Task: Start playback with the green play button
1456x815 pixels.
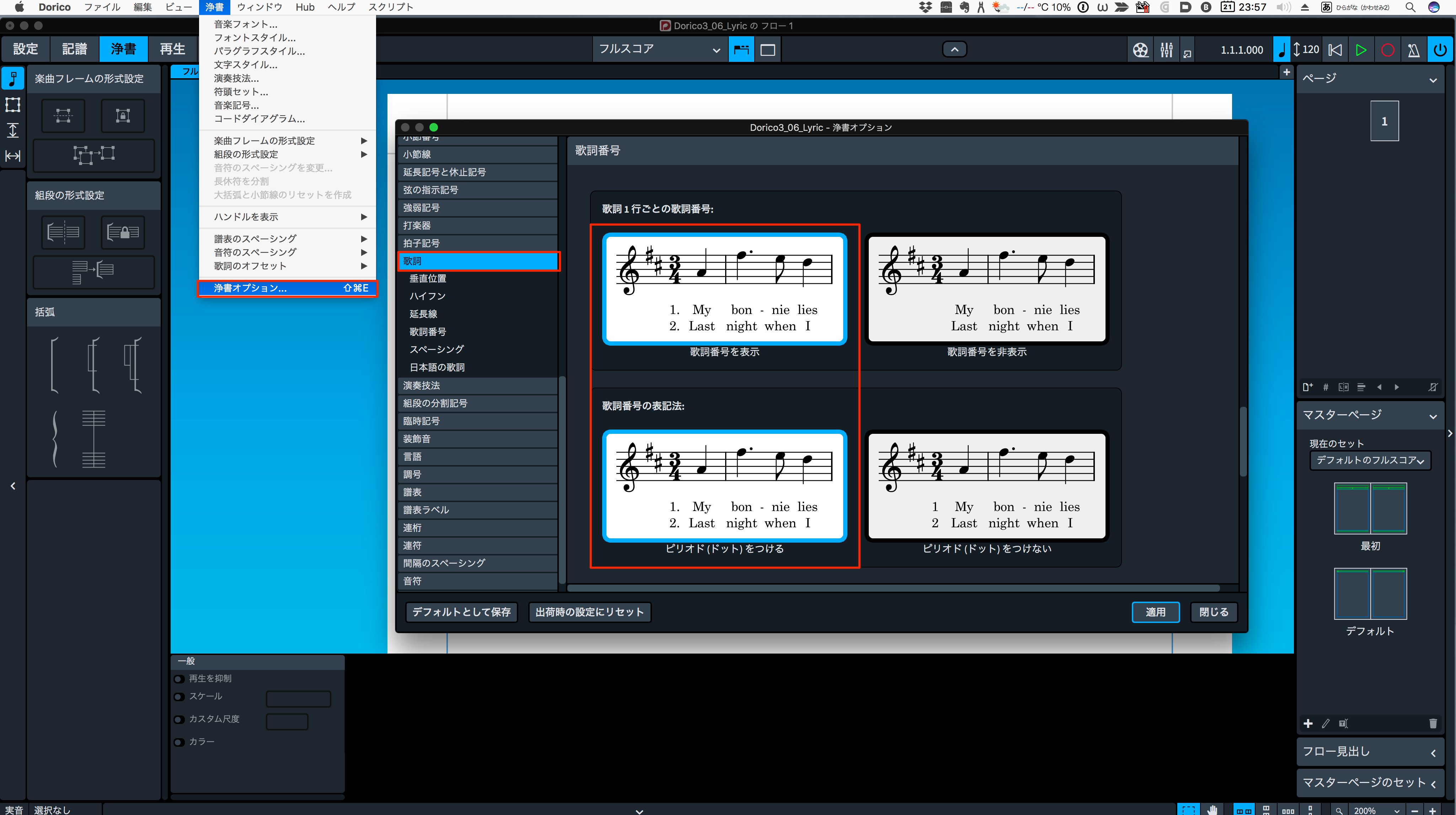Action: pyautogui.click(x=1361, y=50)
